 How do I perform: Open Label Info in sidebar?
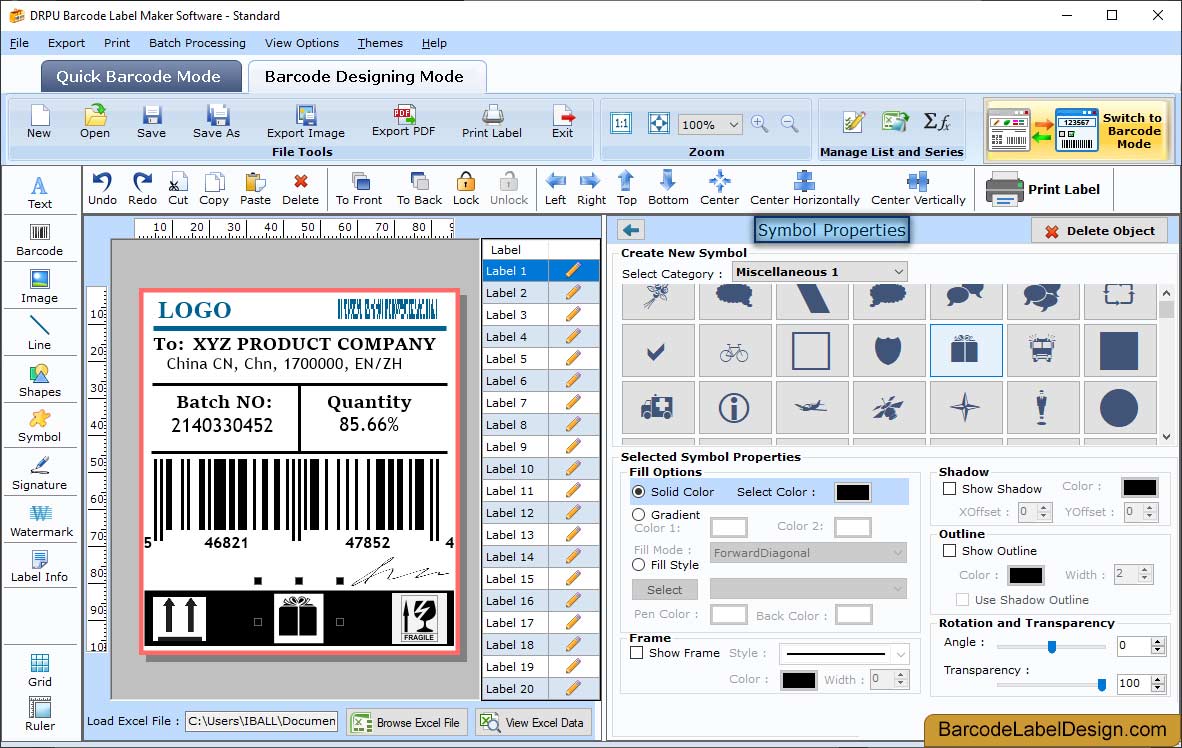[39, 566]
